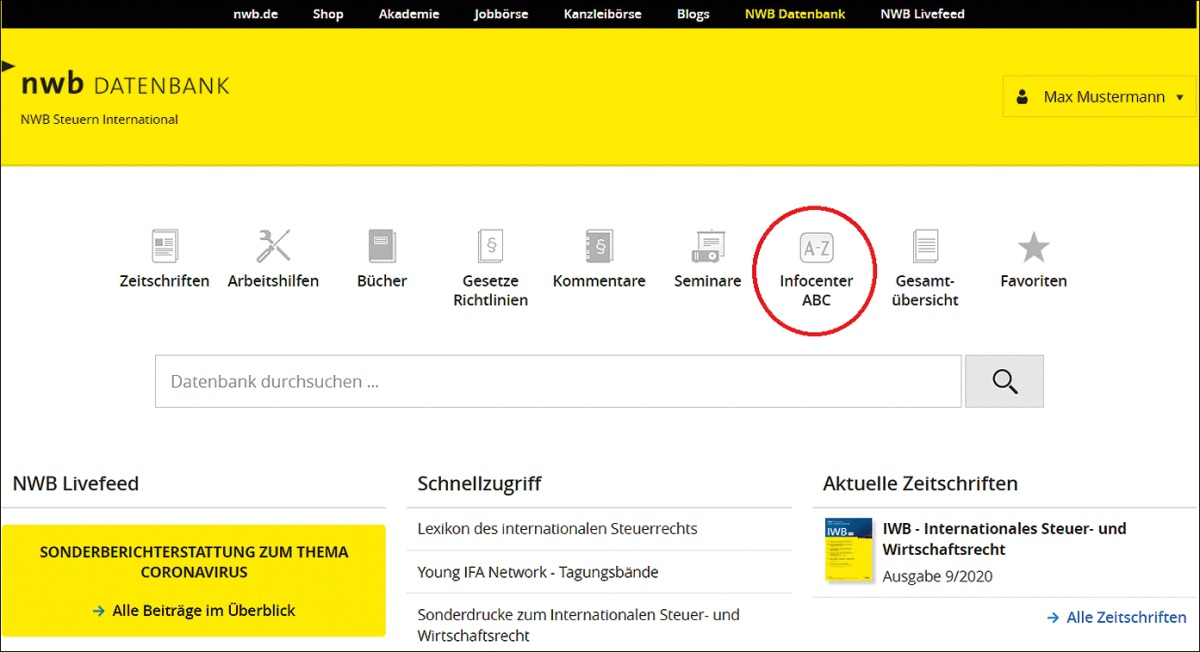
Task: Open the Zeitschriften icon
Action: tap(164, 246)
